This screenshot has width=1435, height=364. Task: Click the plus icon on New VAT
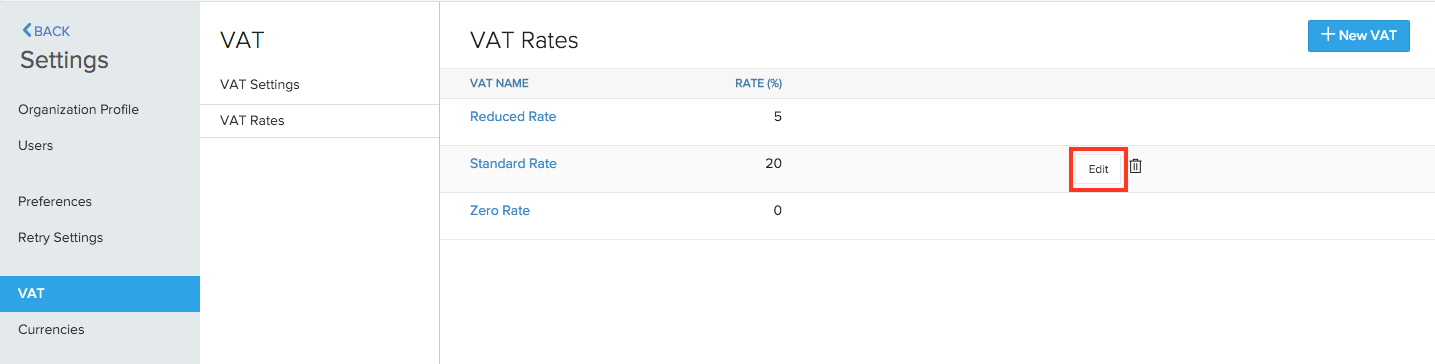point(1328,35)
